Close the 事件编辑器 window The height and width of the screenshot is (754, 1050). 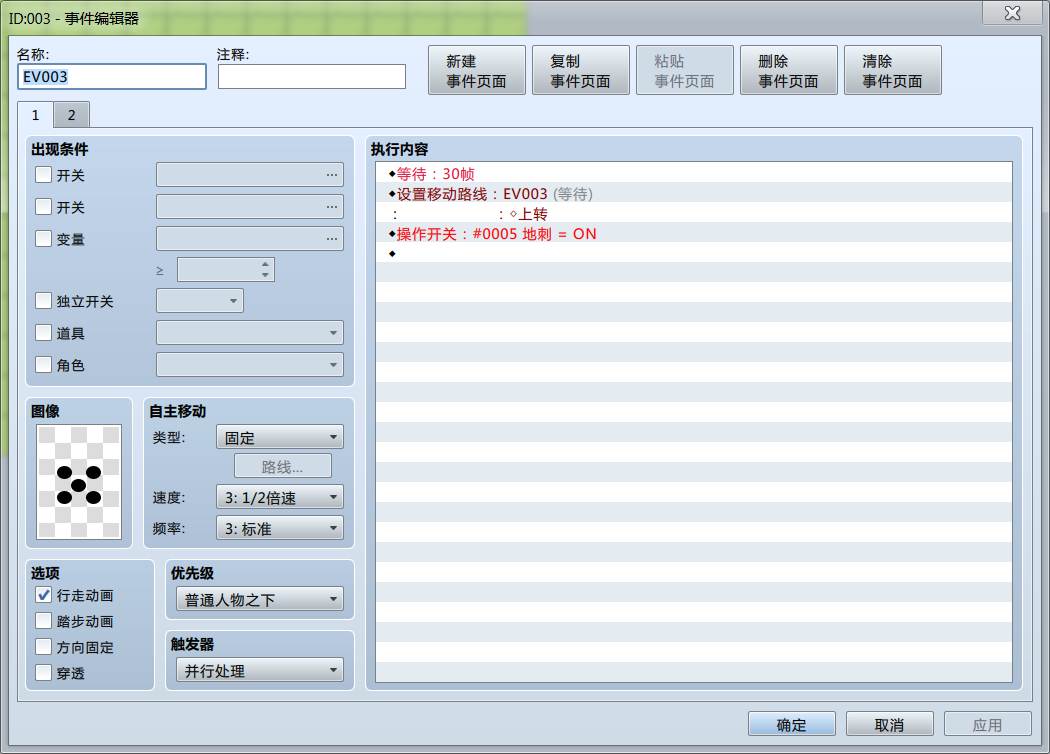[1012, 13]
